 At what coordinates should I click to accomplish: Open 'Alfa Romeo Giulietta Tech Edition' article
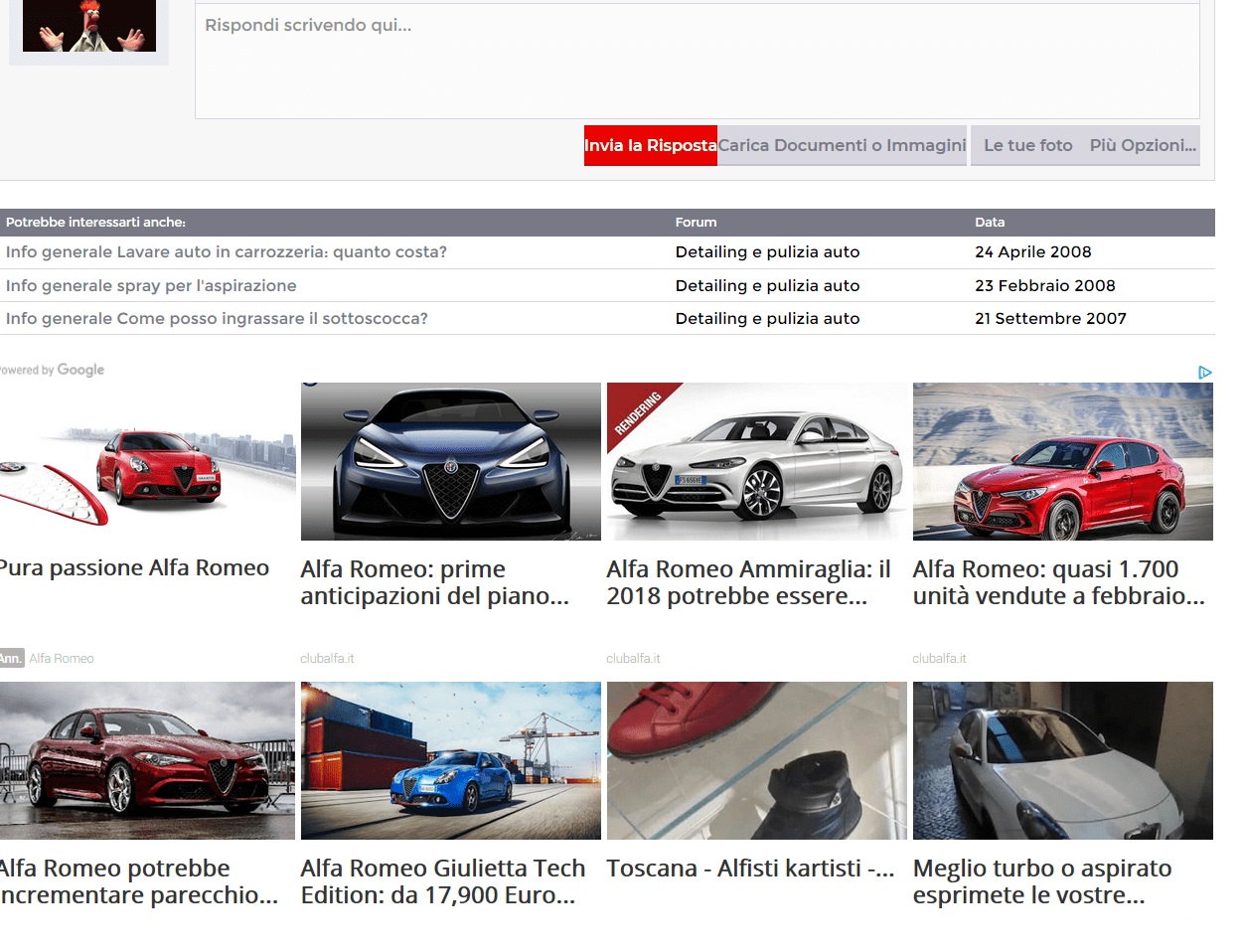[443, 881]
